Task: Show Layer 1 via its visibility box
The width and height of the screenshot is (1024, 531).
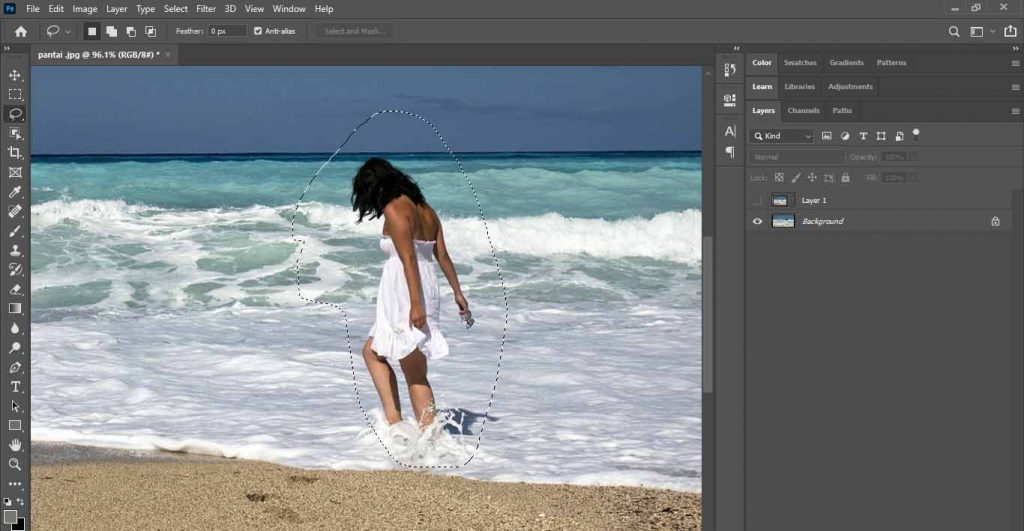Action: click(x=758, y=201)
